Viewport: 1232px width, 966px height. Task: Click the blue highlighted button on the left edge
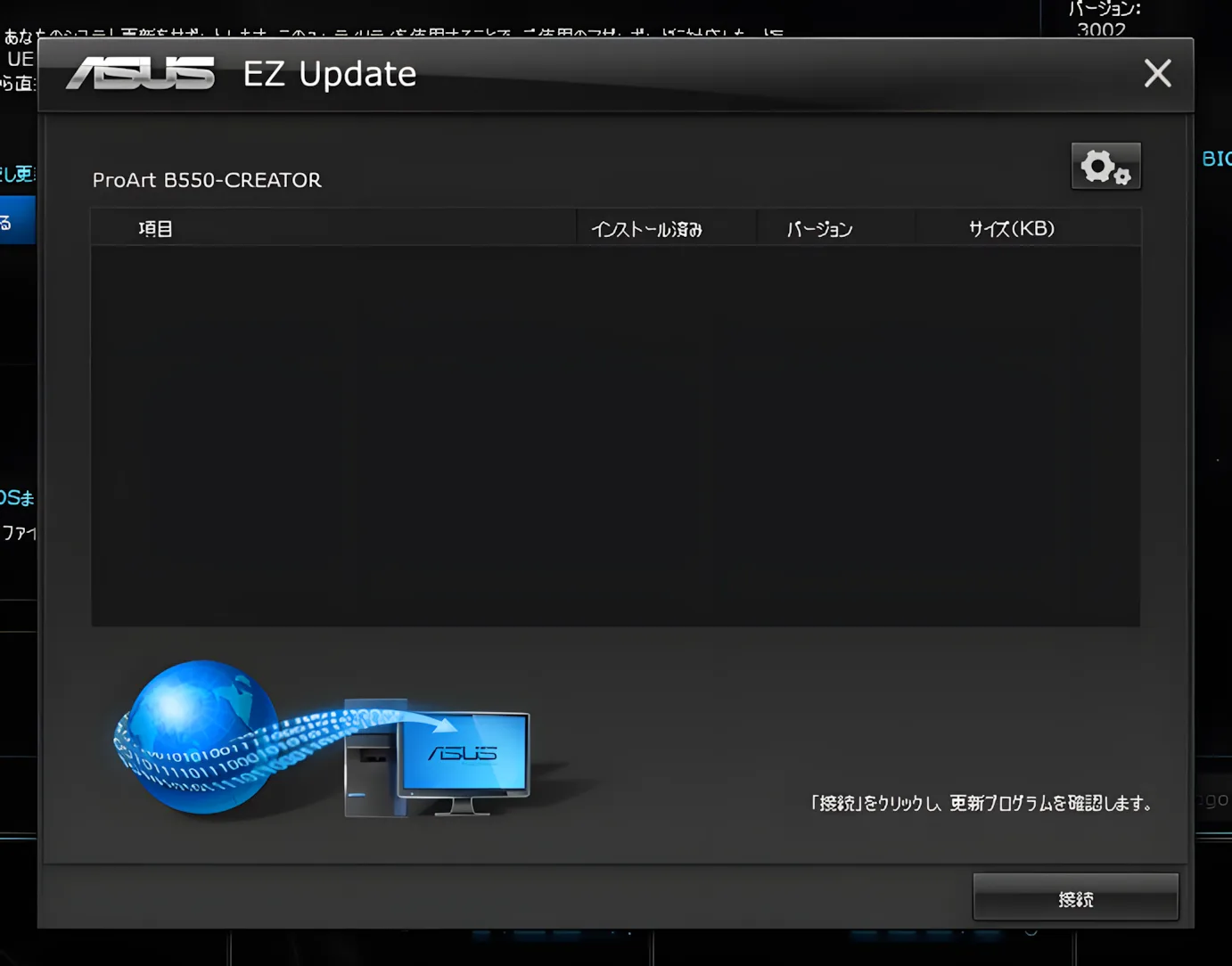17,219
